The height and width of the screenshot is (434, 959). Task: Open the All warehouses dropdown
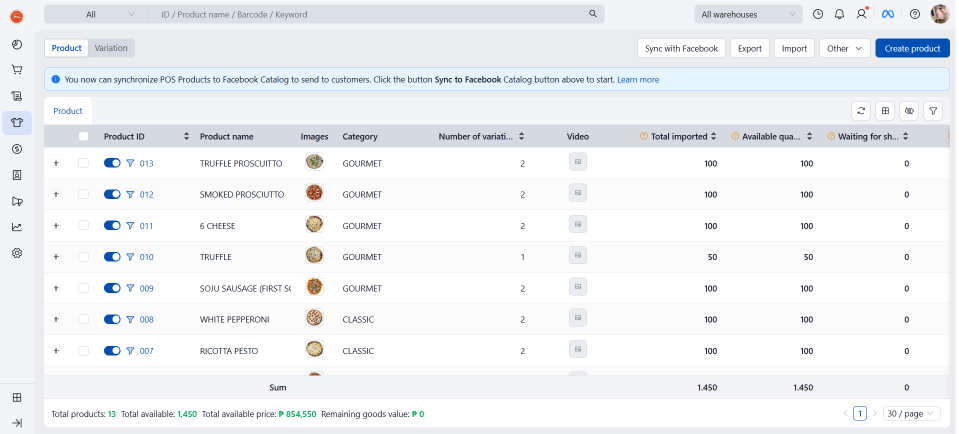(748, 14)
